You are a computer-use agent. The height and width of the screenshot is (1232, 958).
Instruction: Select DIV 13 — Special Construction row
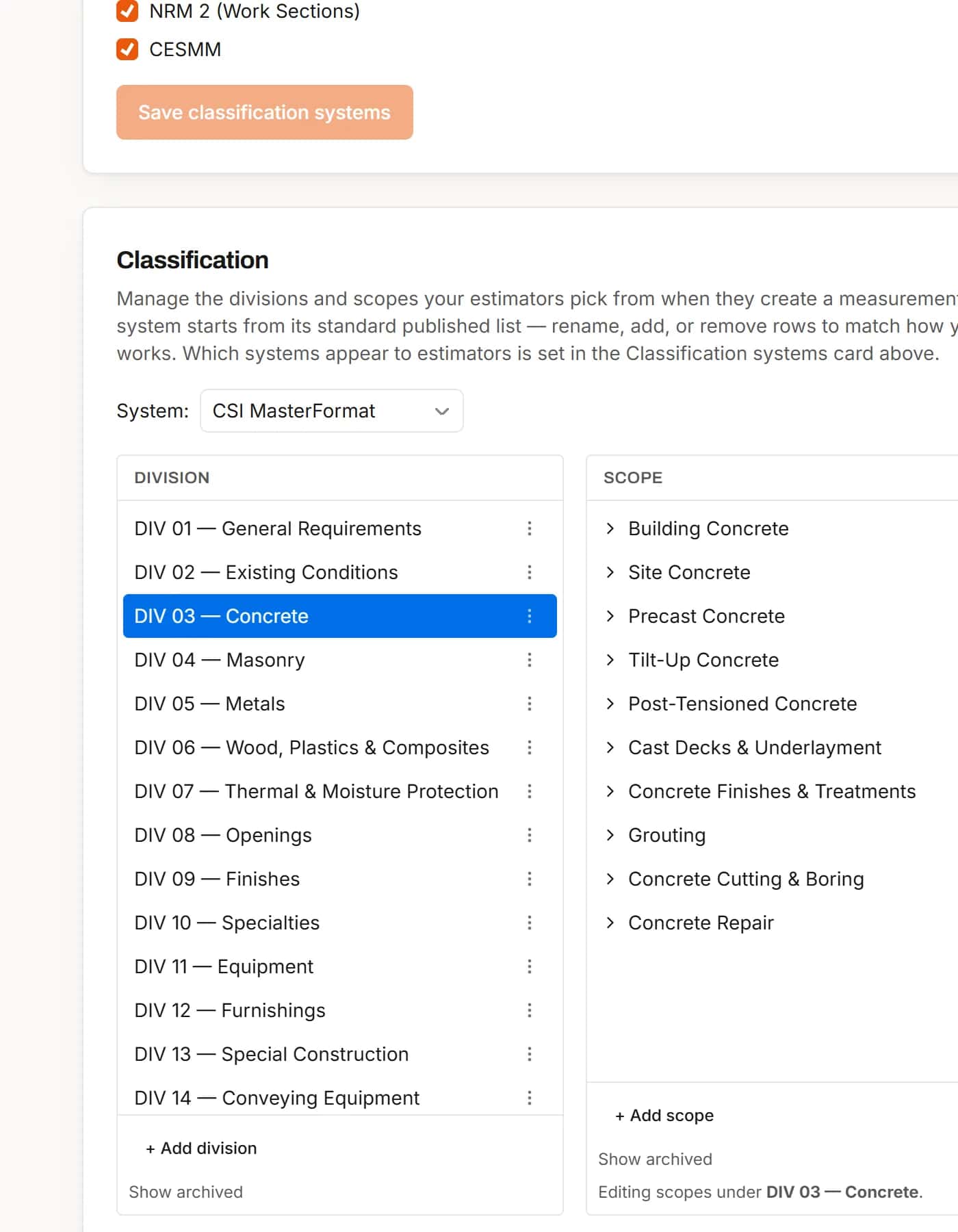pyautogui.click(x=339, y=1054)
